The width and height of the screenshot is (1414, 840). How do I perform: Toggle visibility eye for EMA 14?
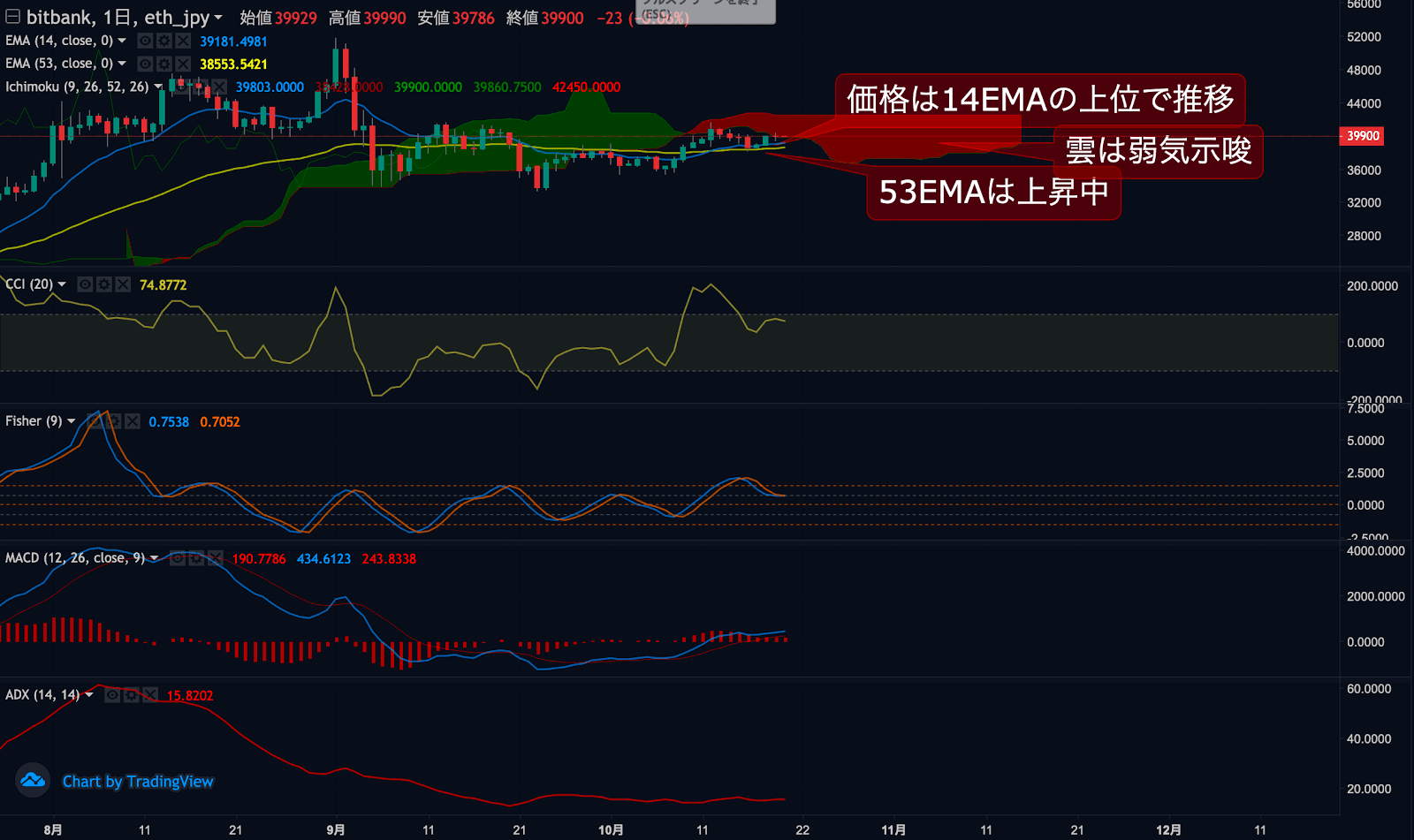click(145, 41)
